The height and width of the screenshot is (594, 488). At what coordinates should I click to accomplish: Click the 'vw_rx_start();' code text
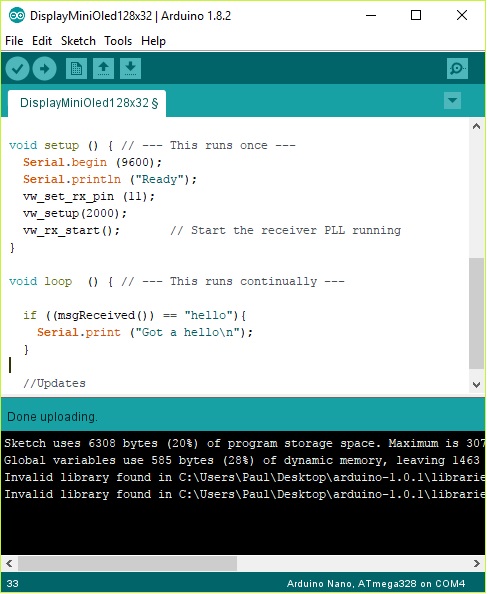(71, 230)
